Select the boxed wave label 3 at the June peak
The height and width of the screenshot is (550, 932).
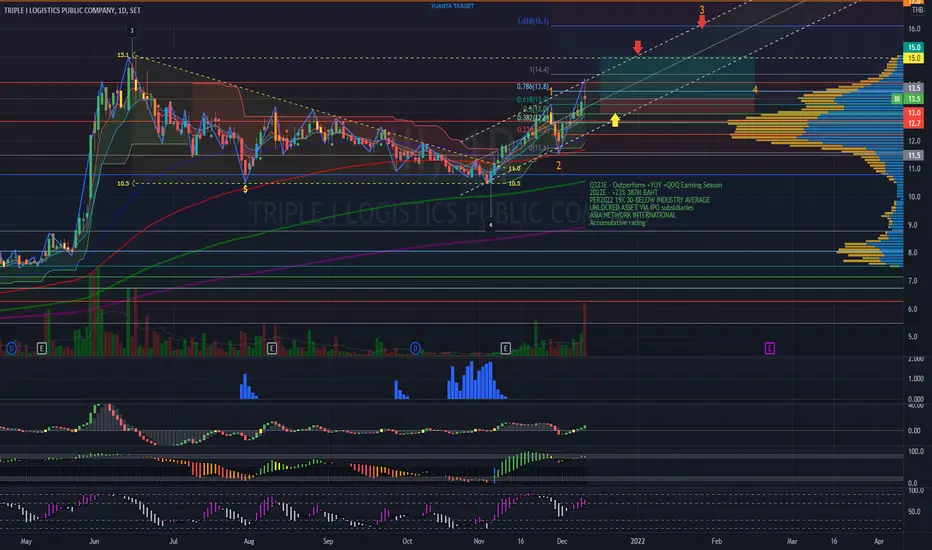tap(132, 31)
